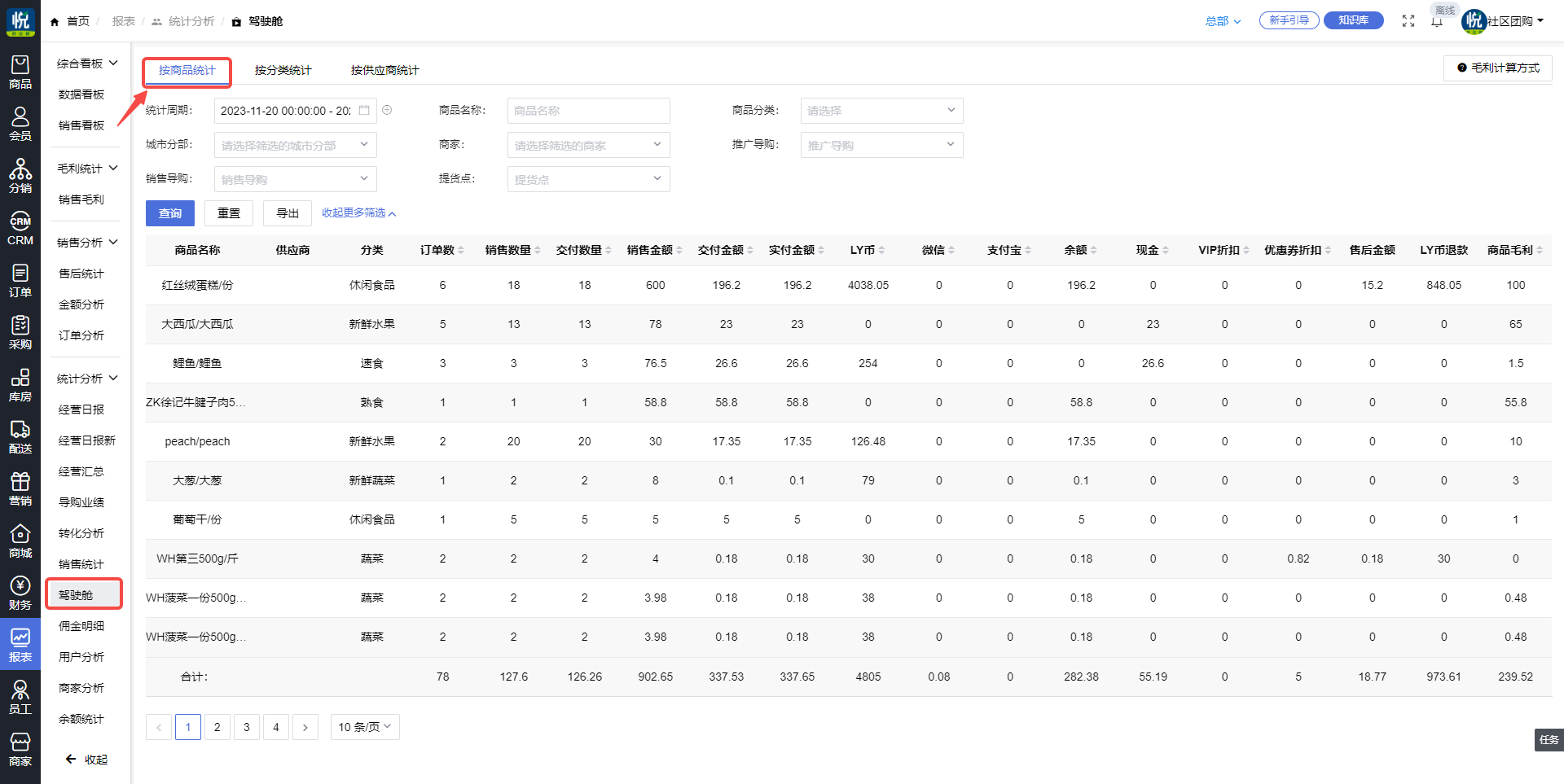Sort by 余额 column
This screenshot has width=1564, height=784.
click(1093, 250)
